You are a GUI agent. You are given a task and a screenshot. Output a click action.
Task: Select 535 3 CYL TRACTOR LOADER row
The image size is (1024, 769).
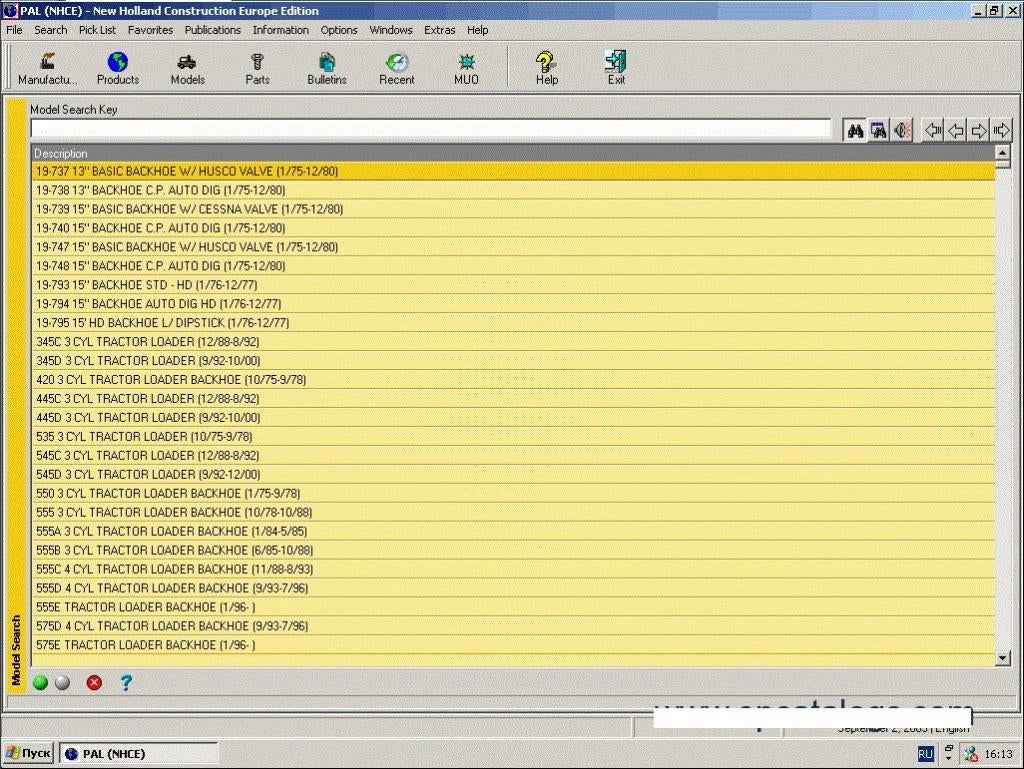(513, 436)
